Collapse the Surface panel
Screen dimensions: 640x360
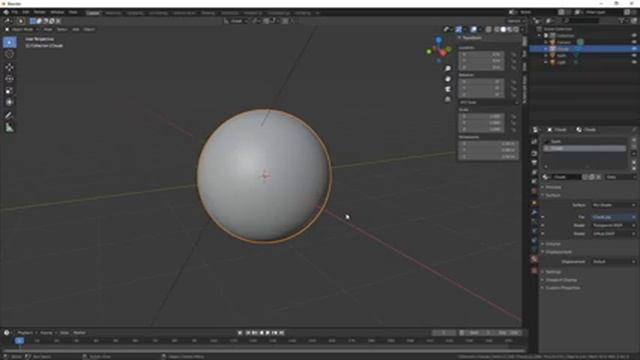pos(552,196)
